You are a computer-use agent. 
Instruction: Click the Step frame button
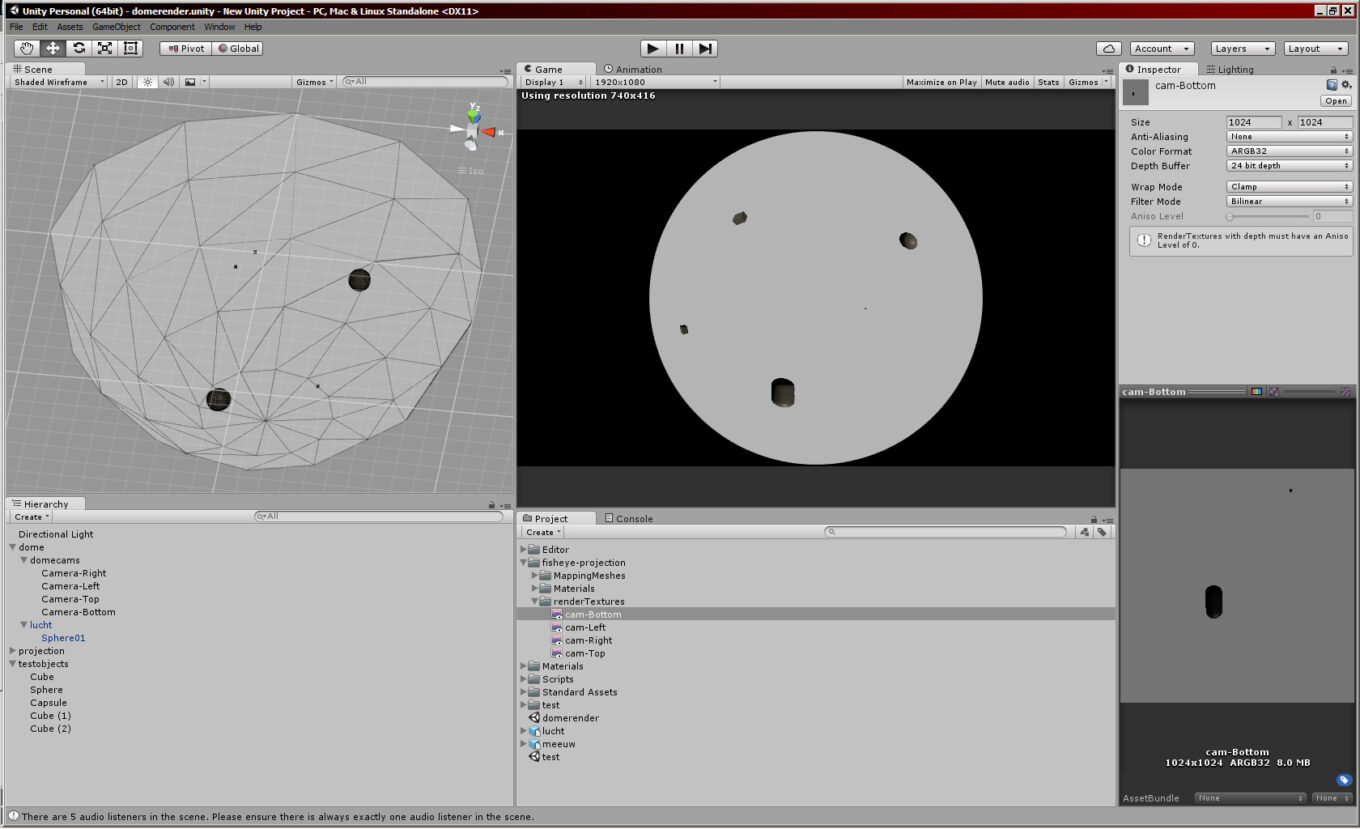[705, 48]
